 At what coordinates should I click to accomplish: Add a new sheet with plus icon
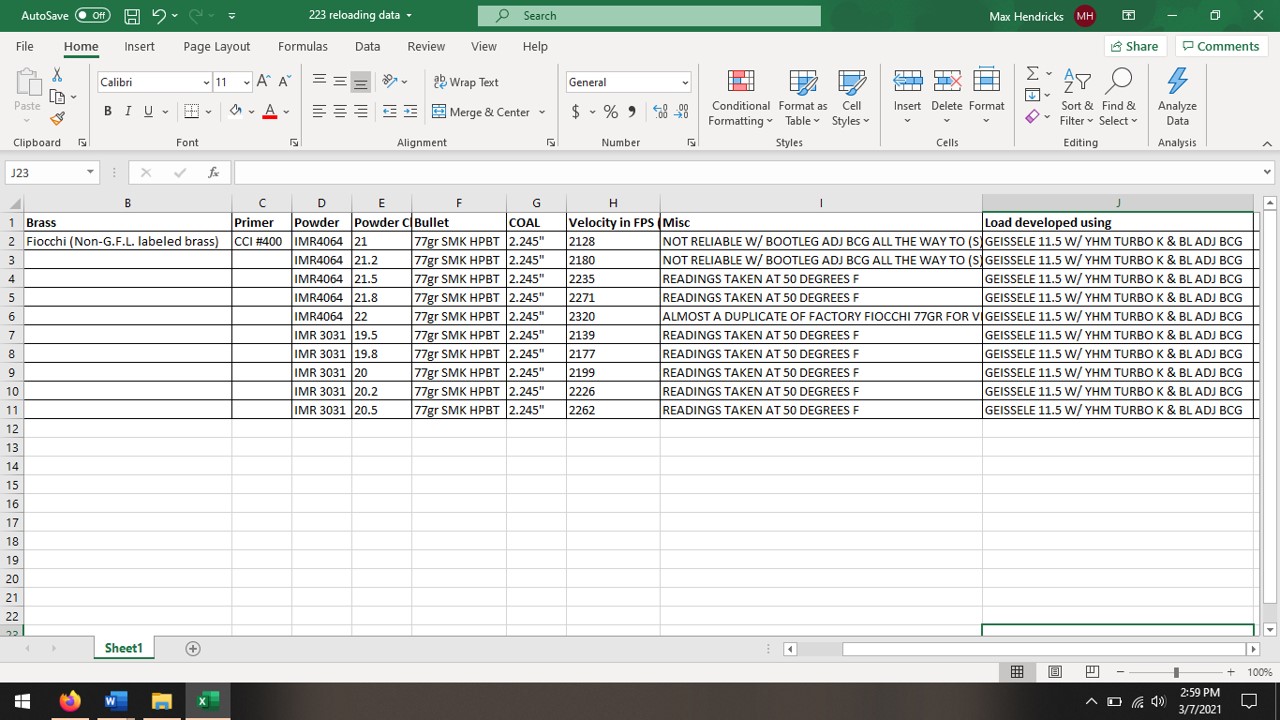pos(193,648)
